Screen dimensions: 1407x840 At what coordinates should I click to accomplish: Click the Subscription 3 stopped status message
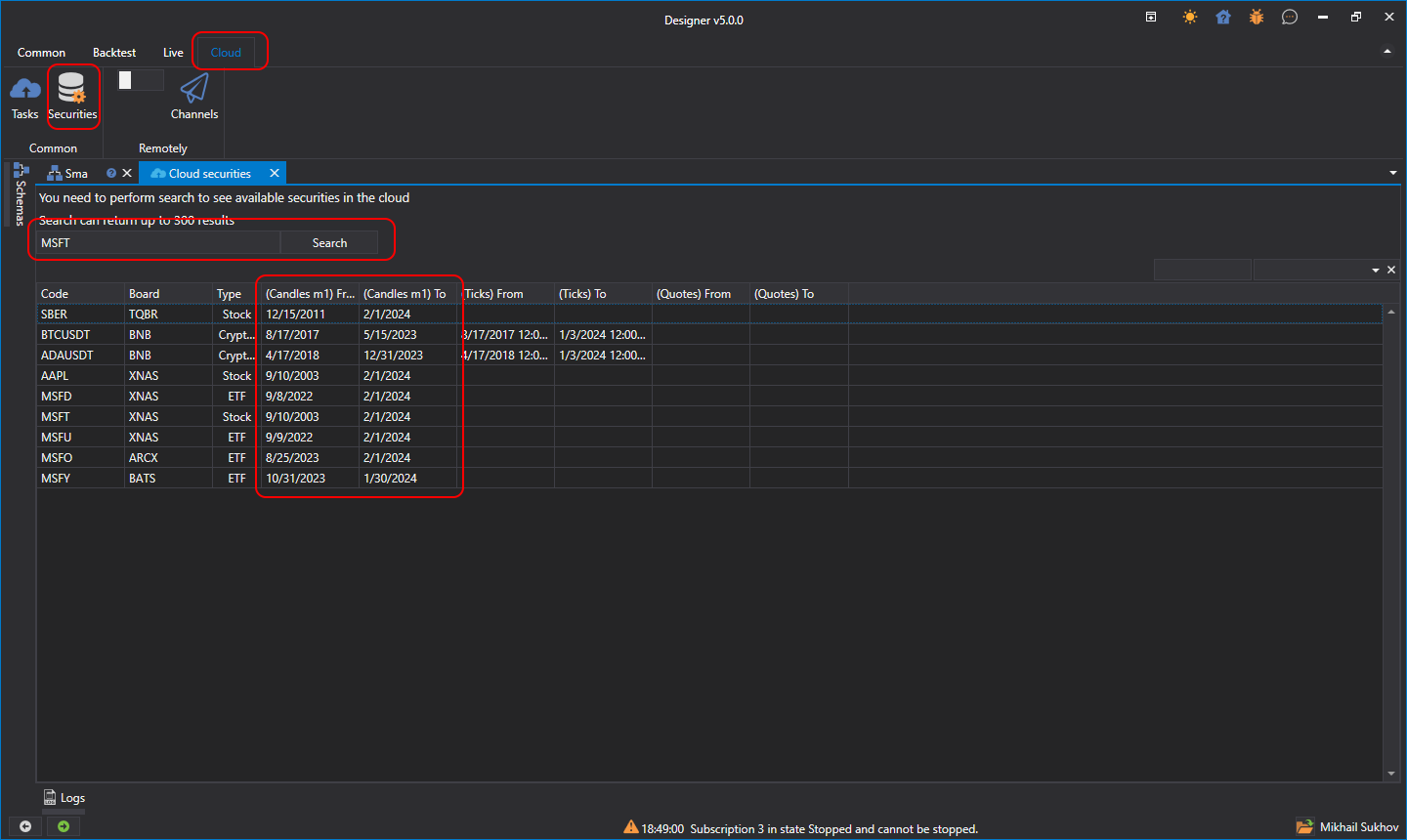[x=833, y=829]
